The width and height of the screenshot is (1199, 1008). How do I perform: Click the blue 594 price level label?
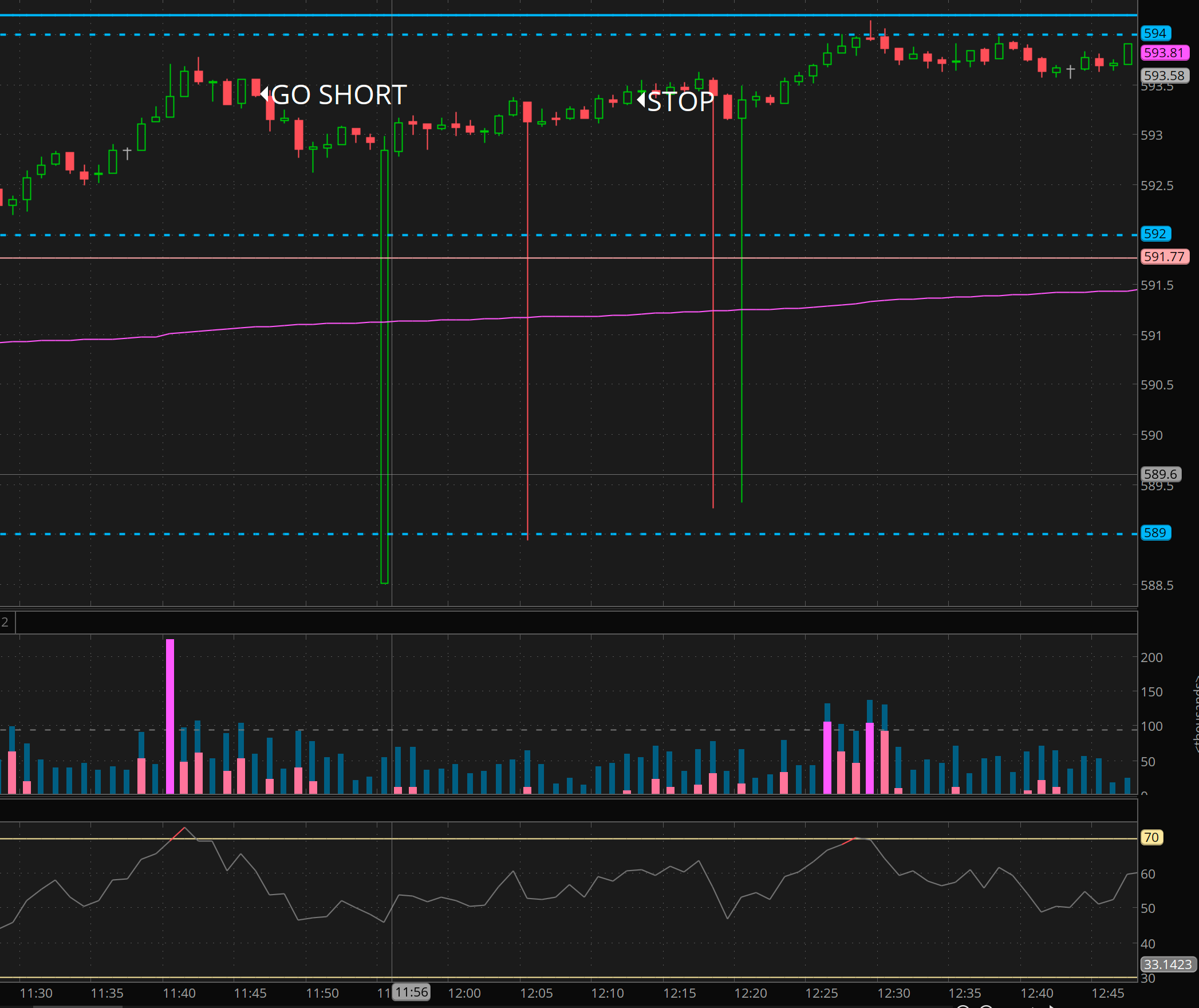click(1155, 33)
